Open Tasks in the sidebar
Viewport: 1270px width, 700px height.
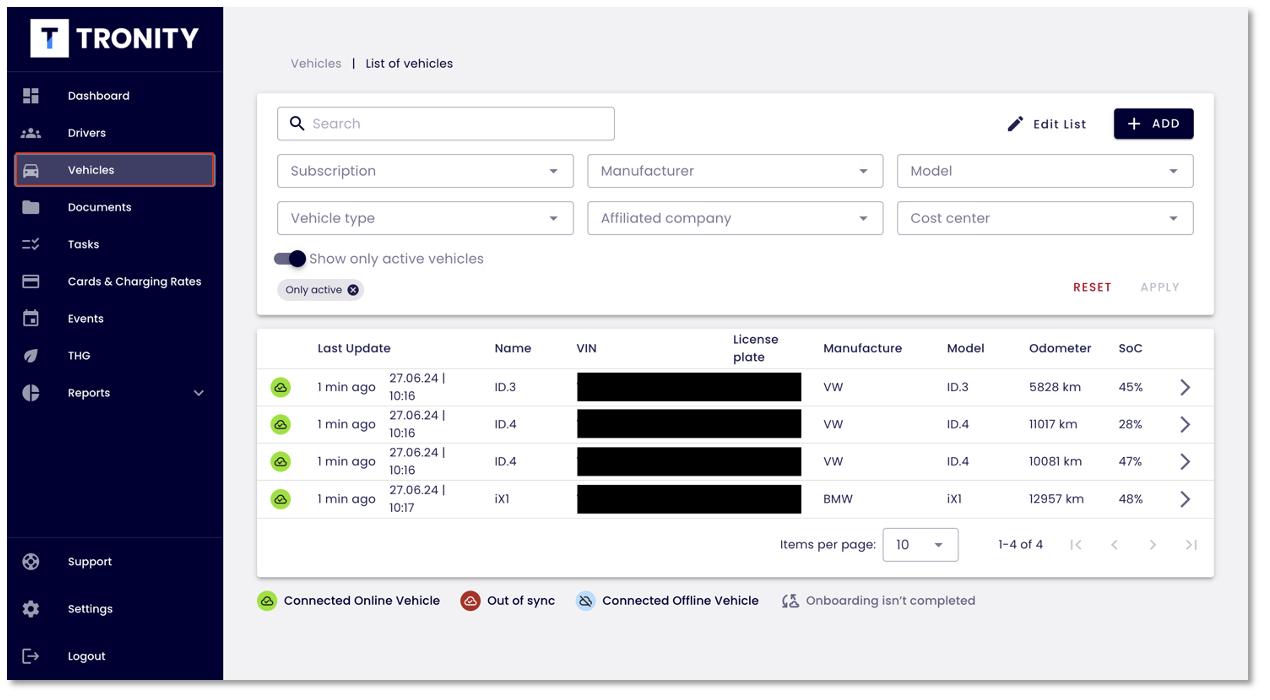coord(114,244)
